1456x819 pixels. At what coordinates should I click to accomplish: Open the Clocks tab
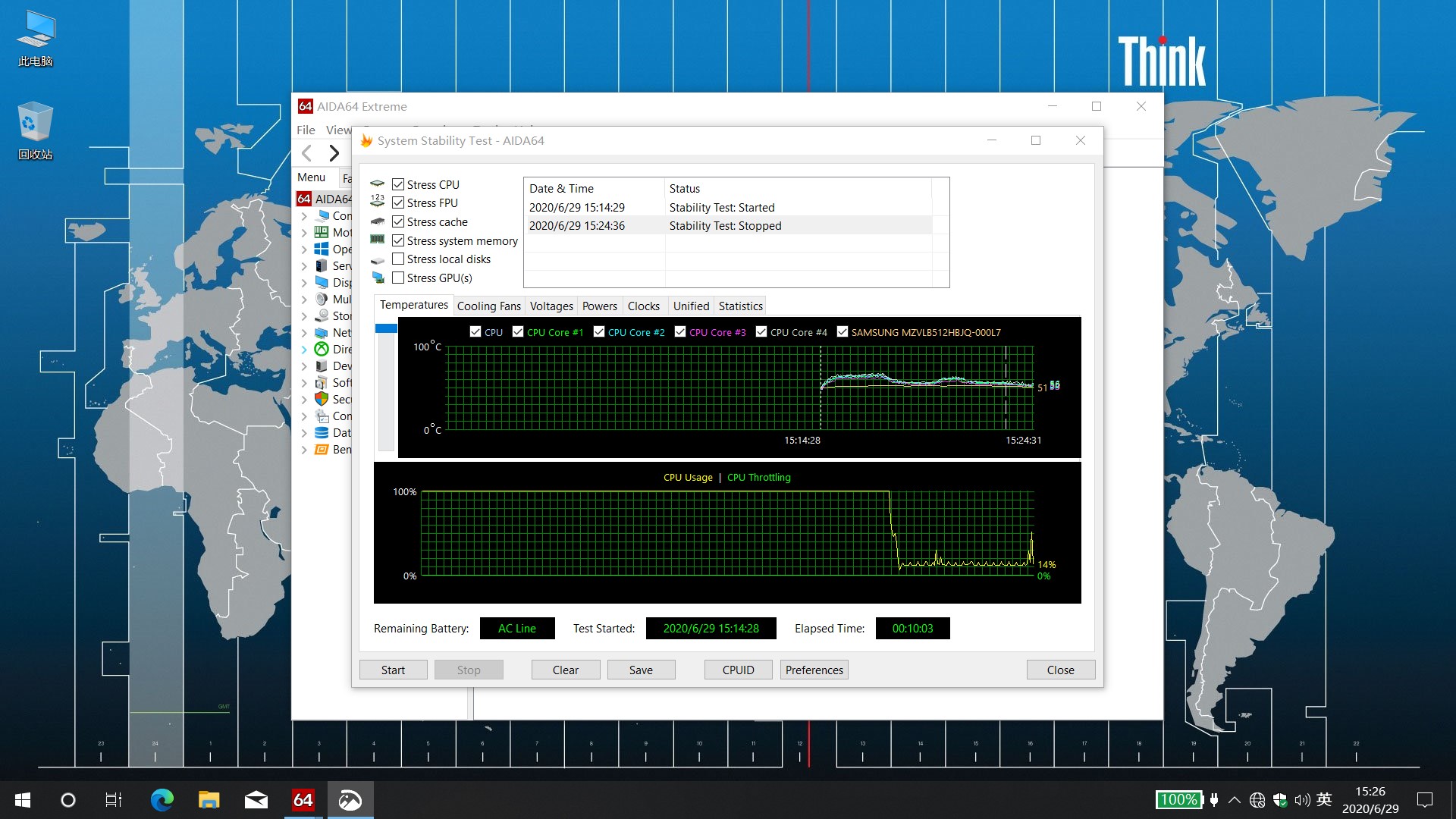click(644, 306)
